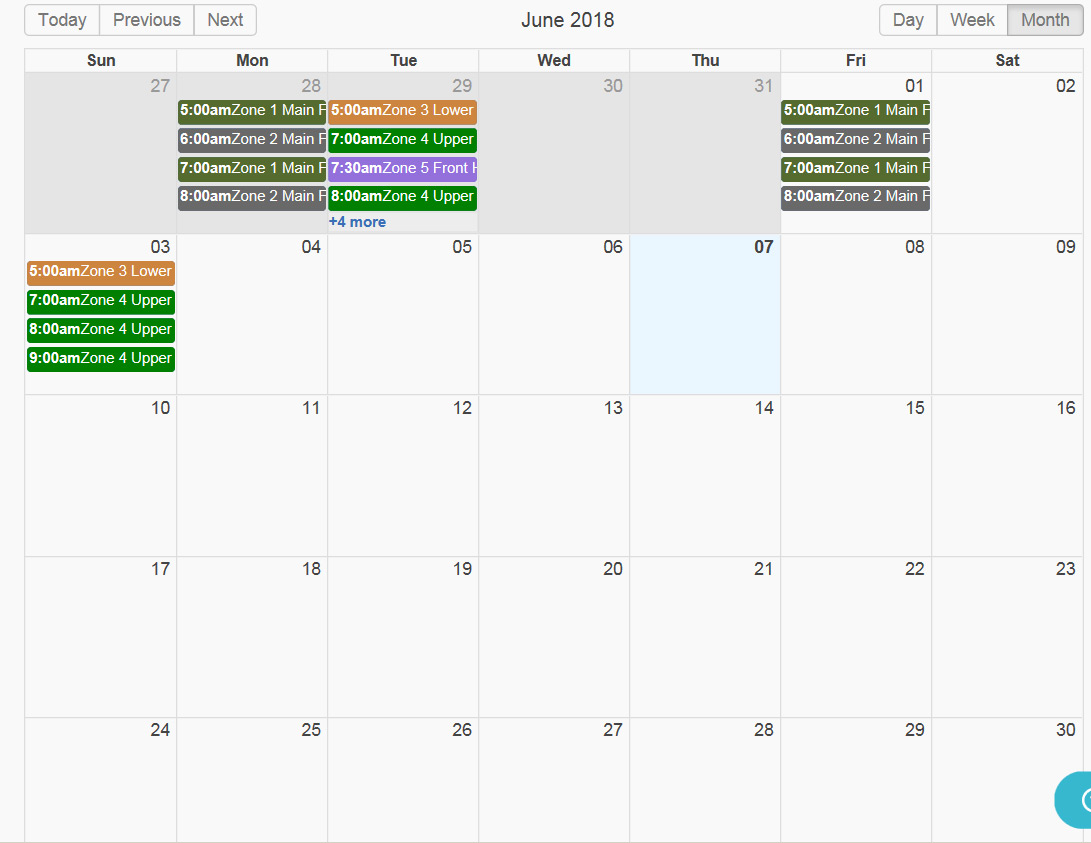Click day number 16 on Saturday
The height and width of the screenshot is (843, 1091).
point(1066,408)
